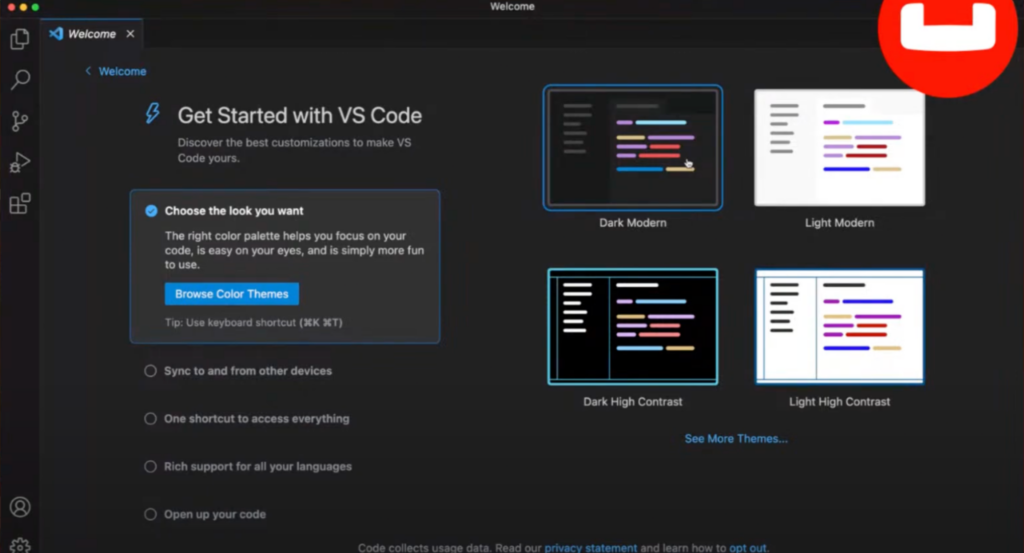1024x553 pixels.
Task: Open the privacy statement link
Action: 590,548
